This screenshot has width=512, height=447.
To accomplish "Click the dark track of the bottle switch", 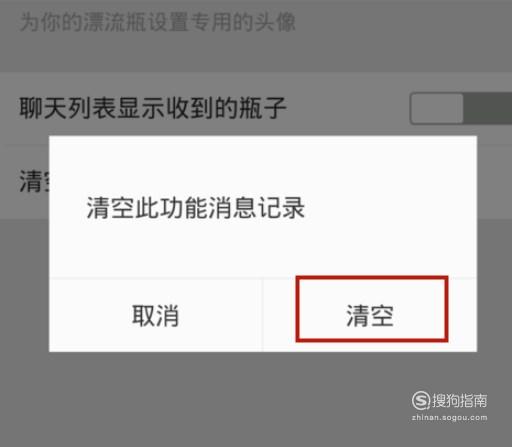I will click(487, 109).
